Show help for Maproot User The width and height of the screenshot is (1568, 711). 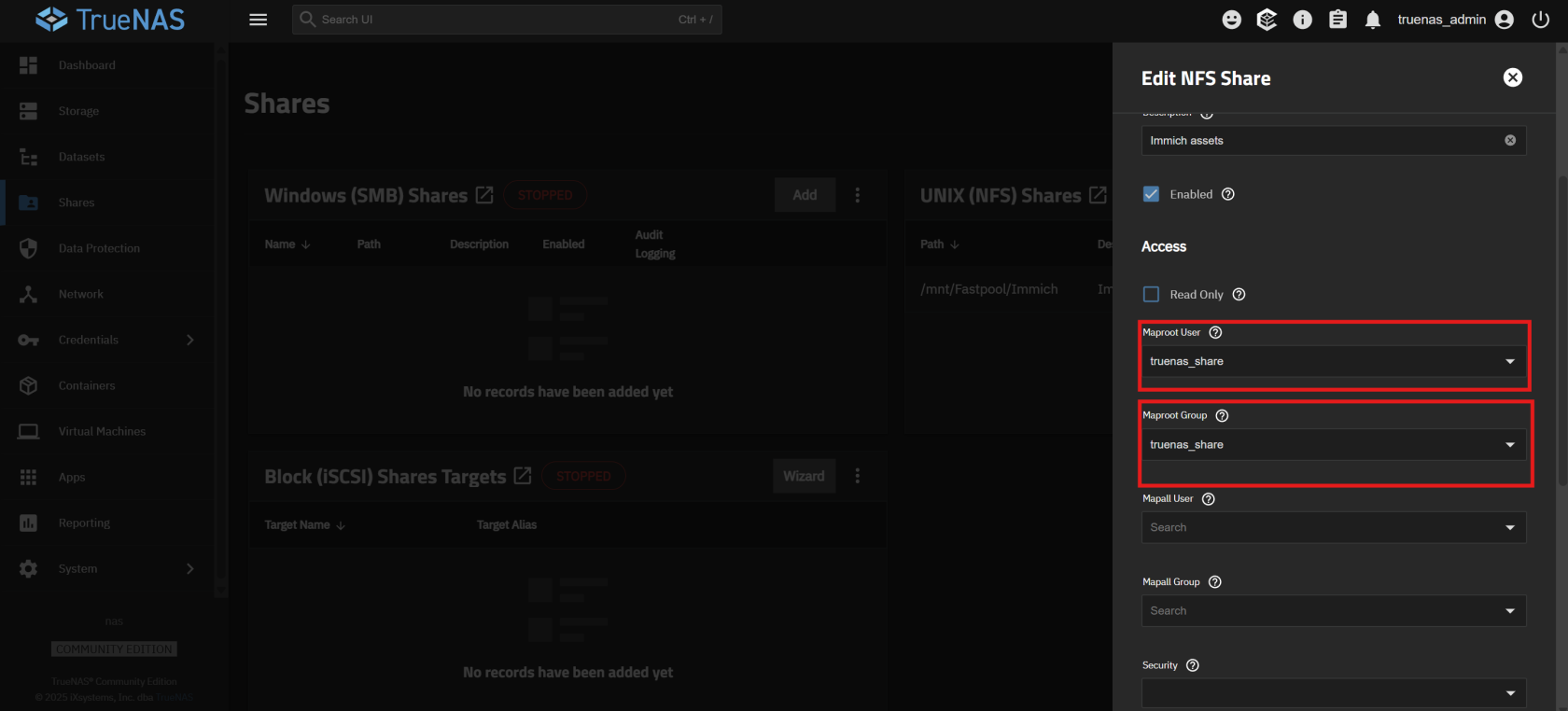tap(1215, 332)
